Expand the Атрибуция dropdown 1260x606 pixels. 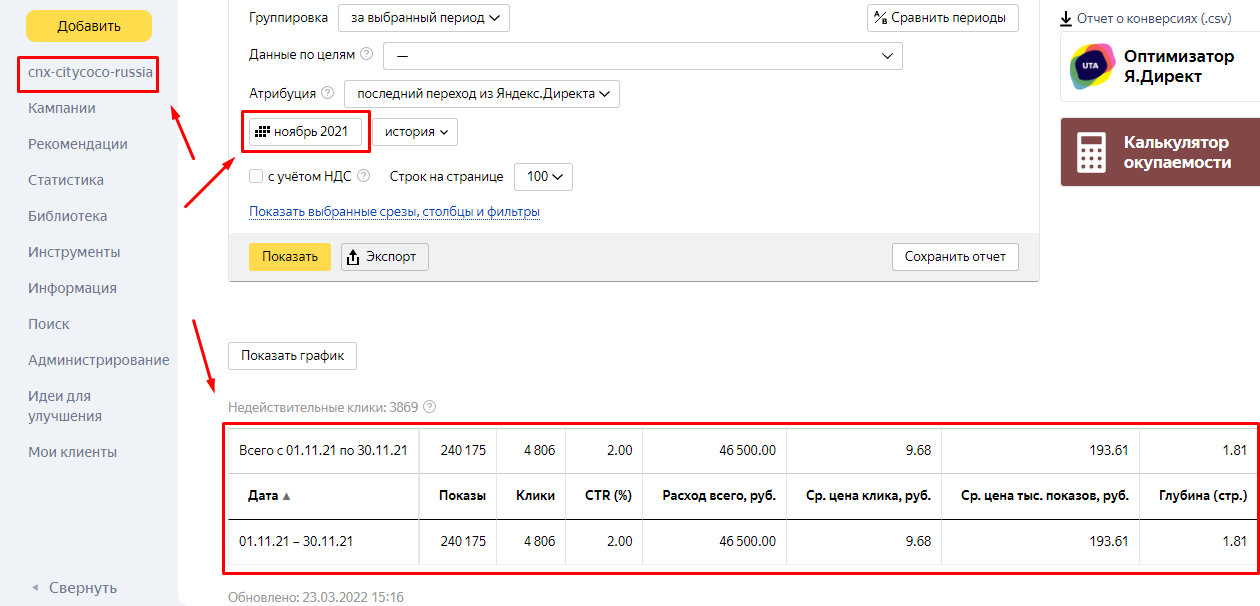482,94
